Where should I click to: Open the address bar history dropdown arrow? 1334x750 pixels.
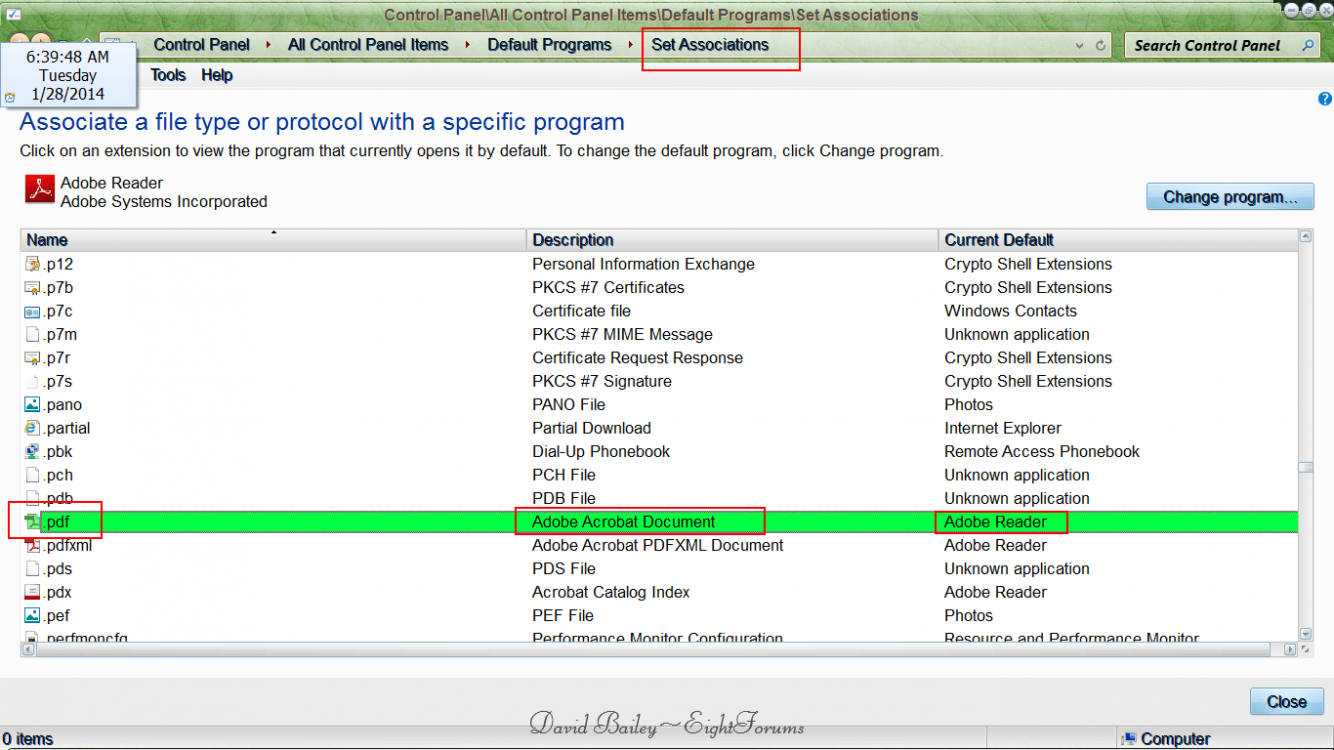tap(1079, 46)
